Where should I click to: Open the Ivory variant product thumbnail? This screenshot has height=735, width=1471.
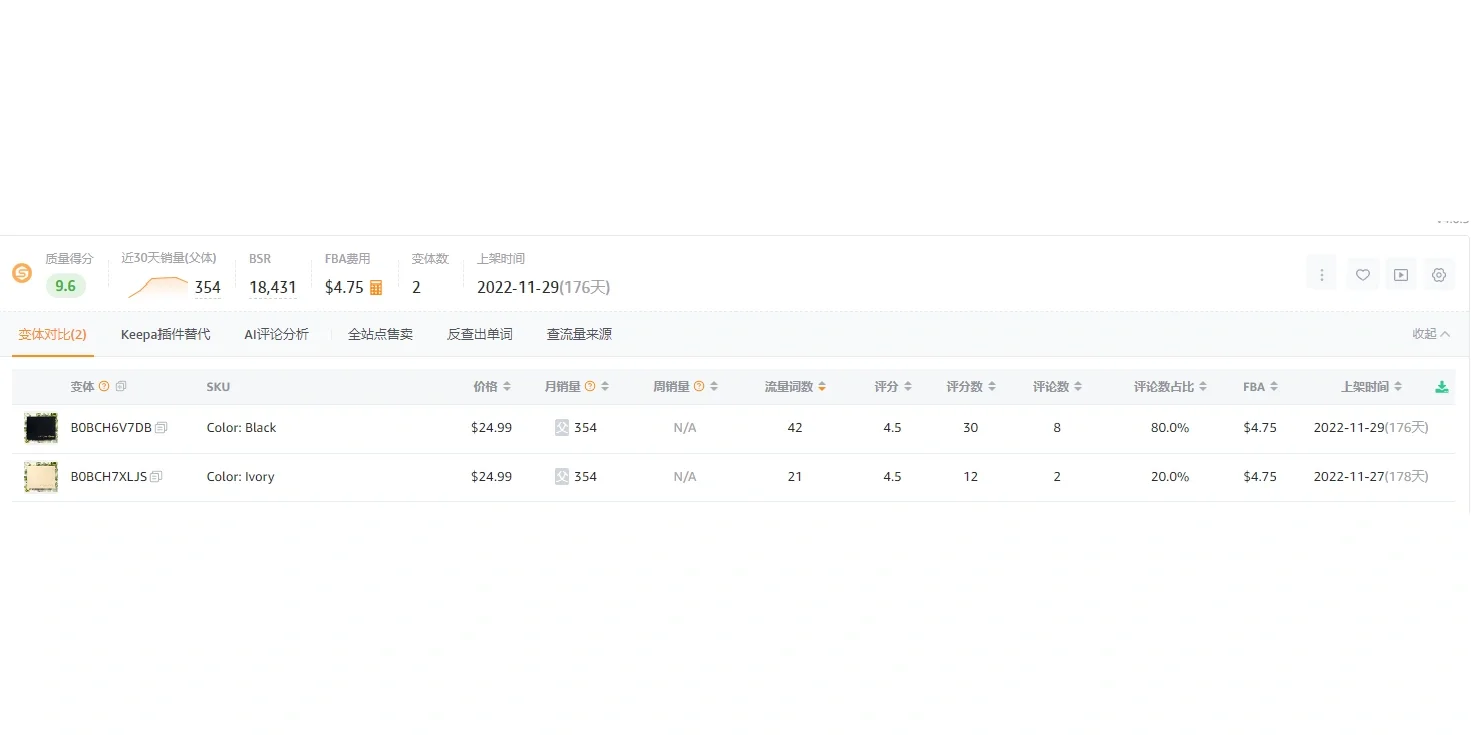click(41, 477)
